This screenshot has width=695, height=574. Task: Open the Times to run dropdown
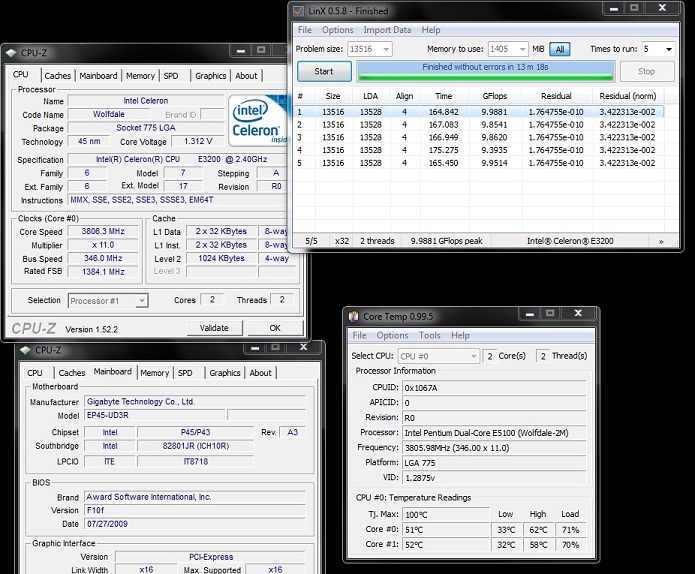(x=668, y=49)
